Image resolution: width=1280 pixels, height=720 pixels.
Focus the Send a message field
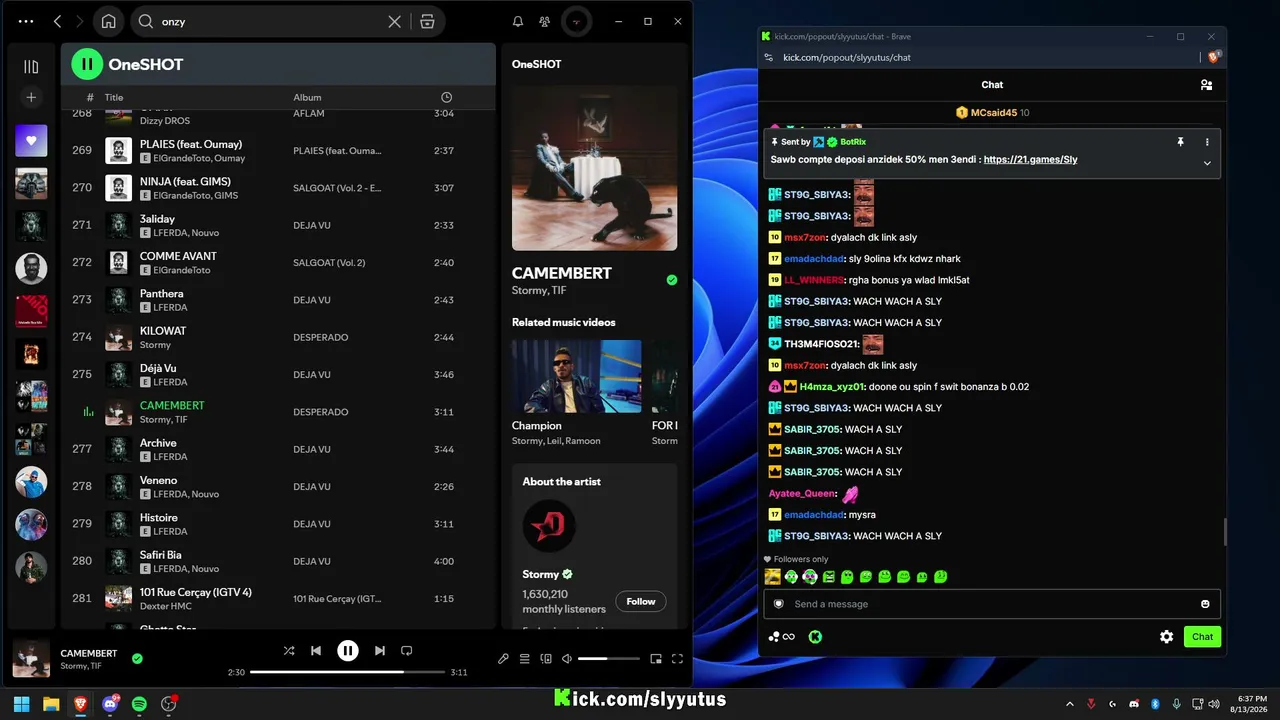tap(992, 604)
